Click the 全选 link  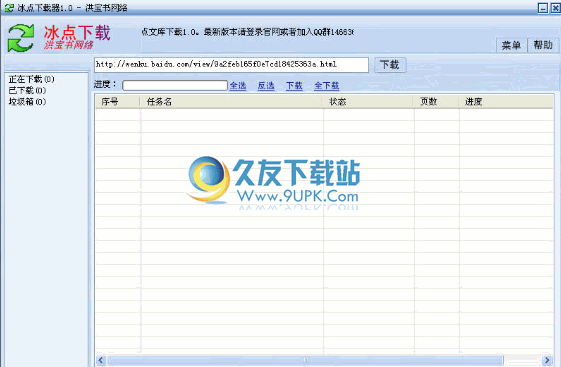click(x=238, y=85)
